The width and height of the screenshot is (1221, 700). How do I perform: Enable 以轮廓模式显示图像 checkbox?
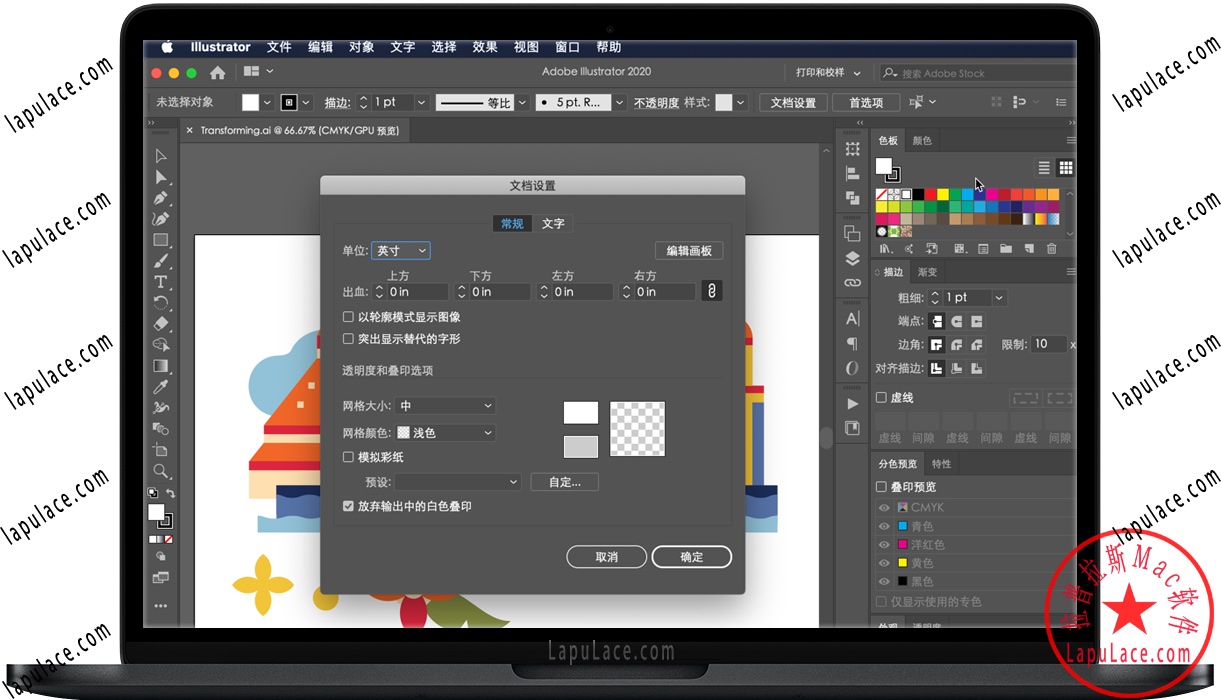348,317
